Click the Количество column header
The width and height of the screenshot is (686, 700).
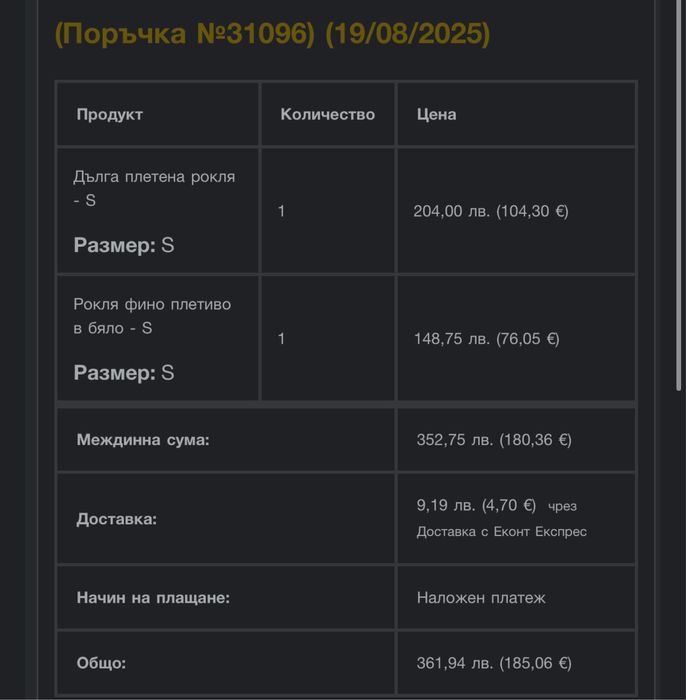tap(327, 114)
